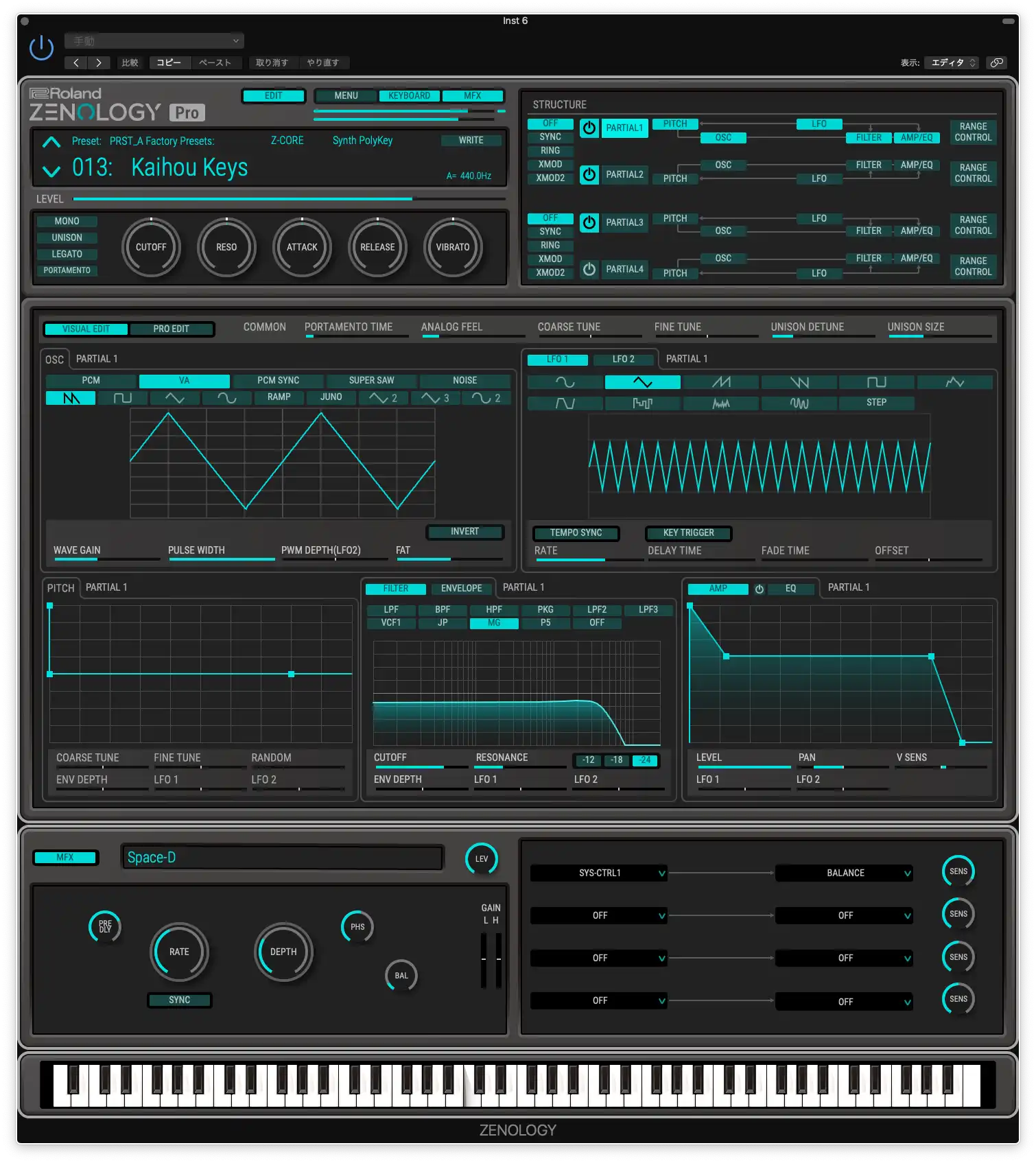Select the sample-and-hold LFO waveform icon
The height and width of the screenshot is (1163, 1036).
point(642,403)
